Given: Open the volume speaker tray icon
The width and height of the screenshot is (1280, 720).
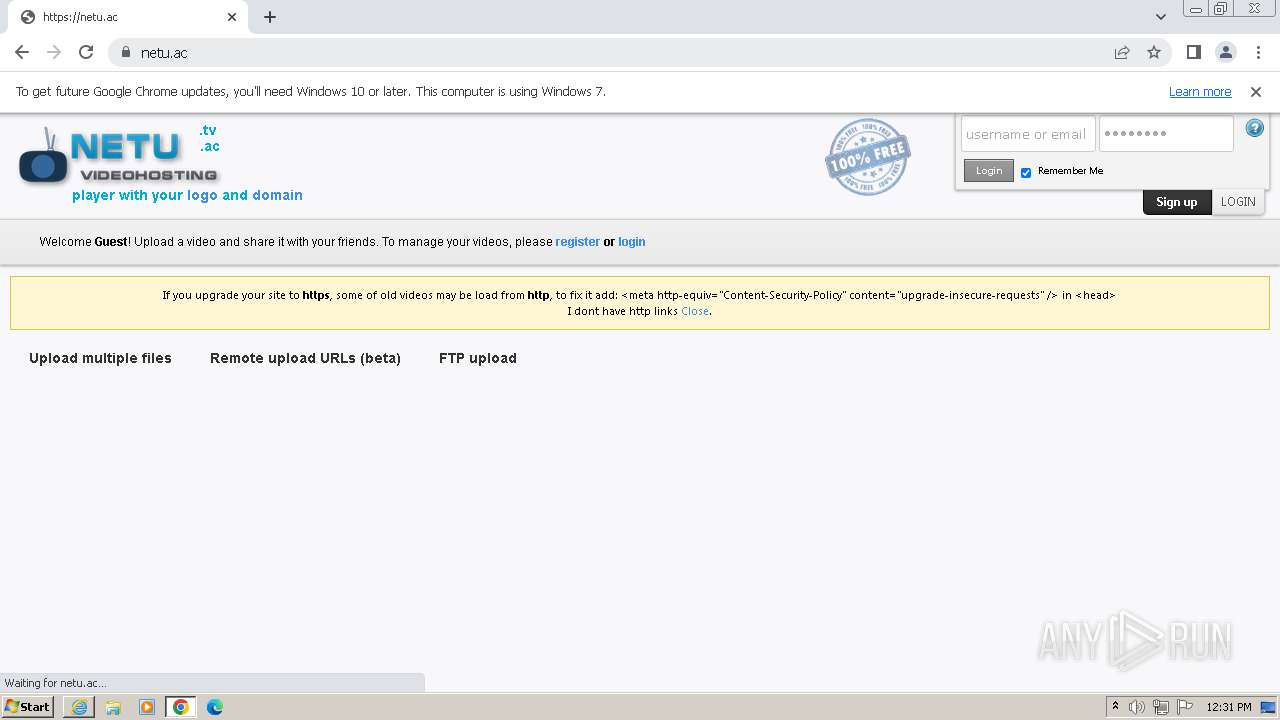Looking at the screenshot, I should (x=1137, y=707).
